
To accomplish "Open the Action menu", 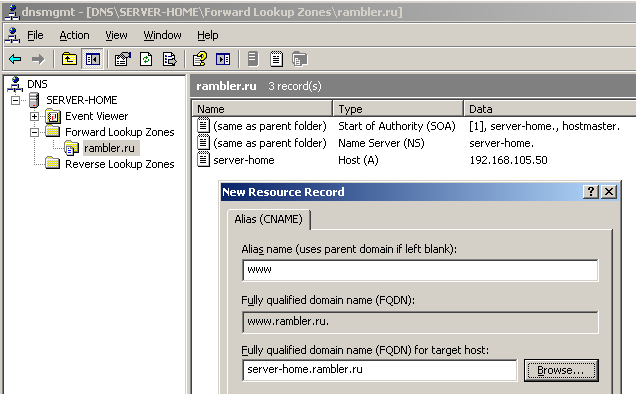I will (74, 35).
